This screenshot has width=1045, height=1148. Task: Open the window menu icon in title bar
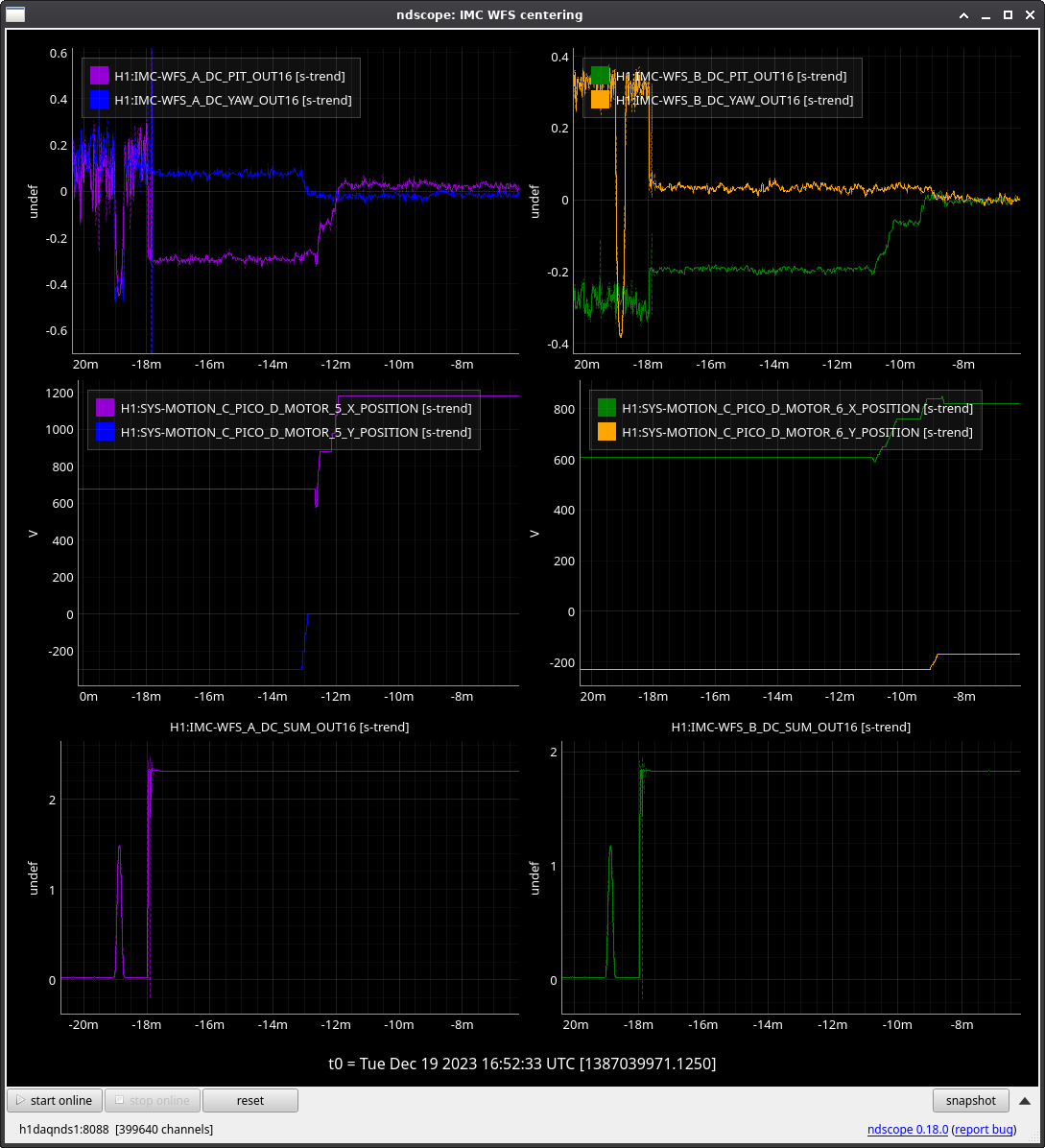pos(14,14)
